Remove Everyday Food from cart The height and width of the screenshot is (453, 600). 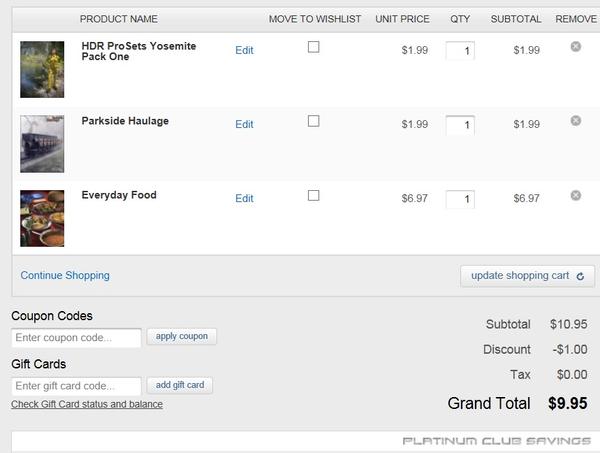point(575,195)
